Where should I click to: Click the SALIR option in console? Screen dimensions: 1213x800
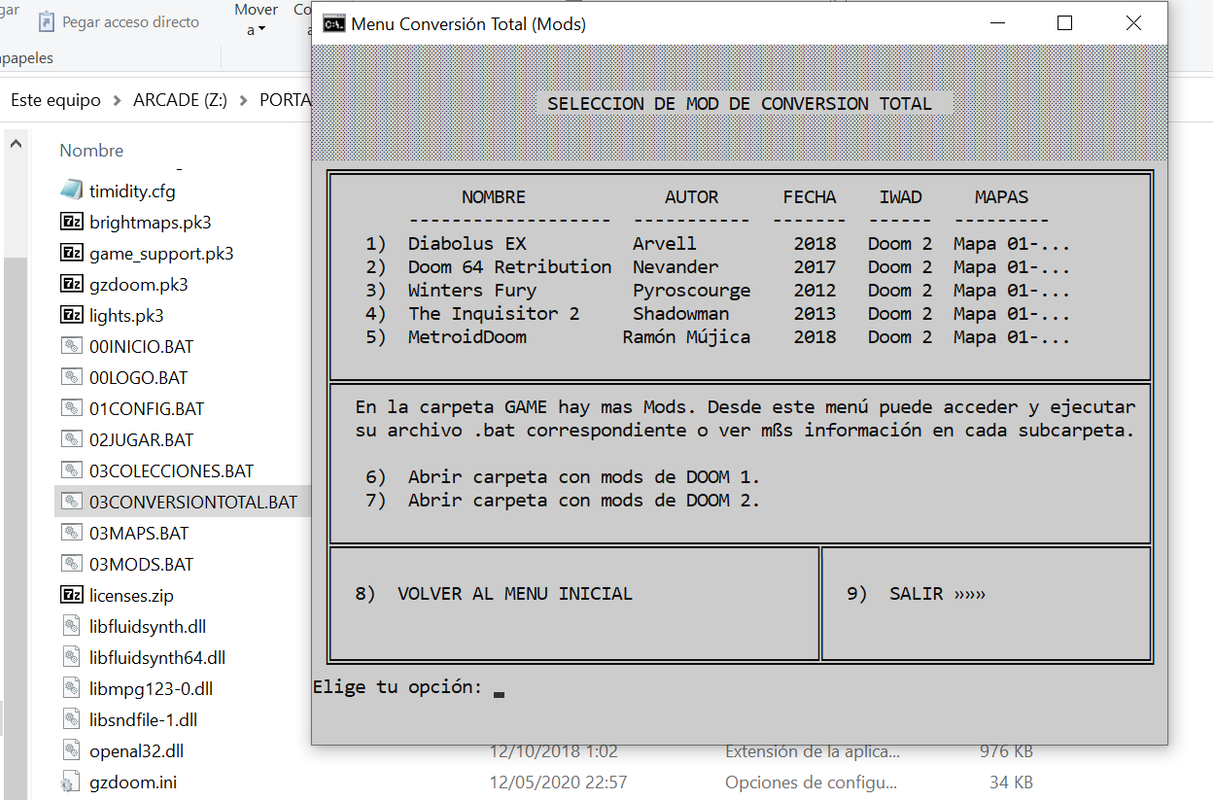click(916, 593)
